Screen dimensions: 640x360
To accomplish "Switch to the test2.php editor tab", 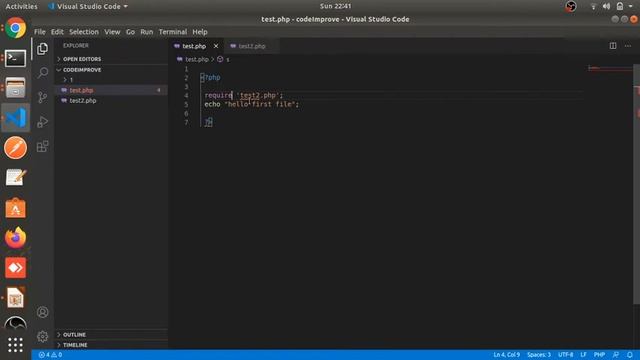I will point(252,46).
